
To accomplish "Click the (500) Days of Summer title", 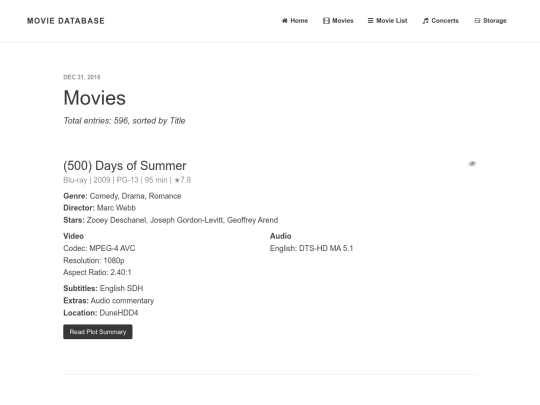I will tap(125, 166).
